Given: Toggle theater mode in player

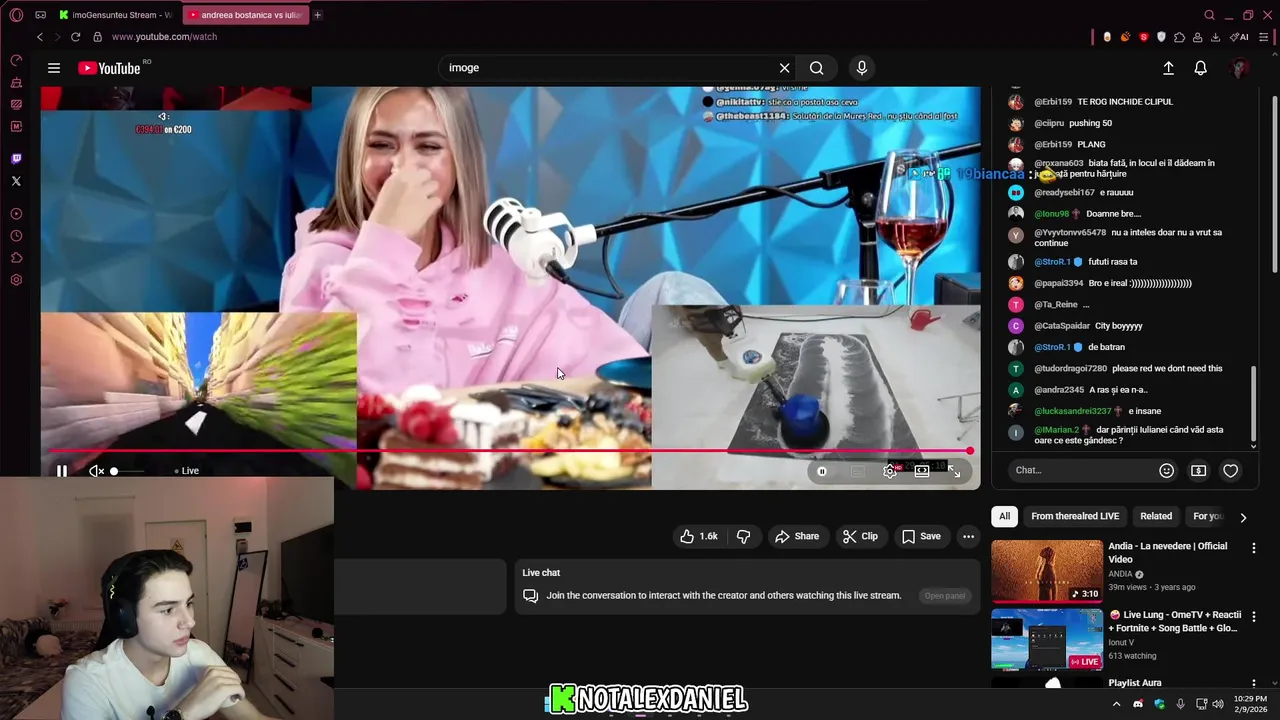Looking at the screenshot, I should click(x=922, y=471).
